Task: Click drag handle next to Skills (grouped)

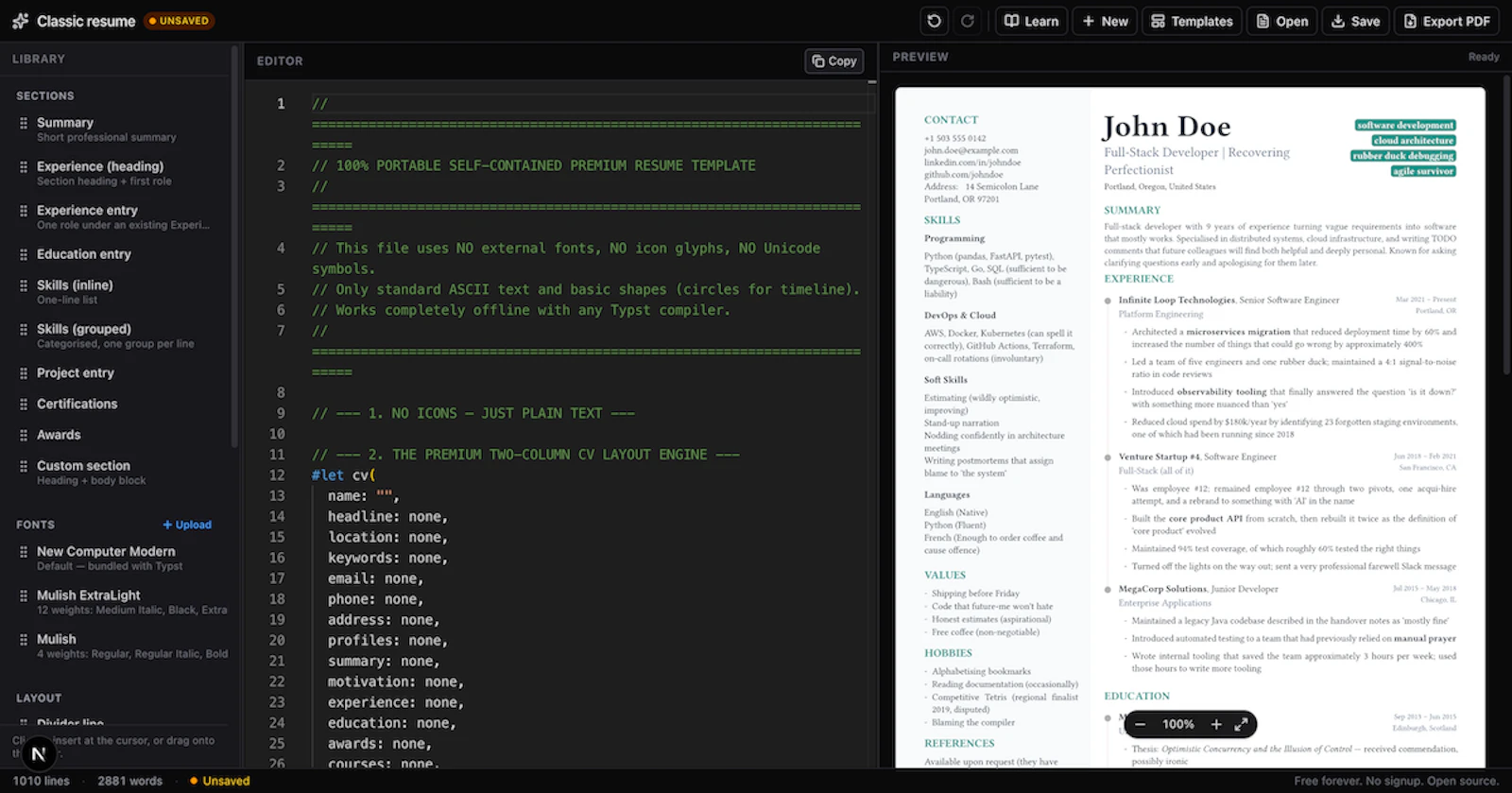Action: 24,329
